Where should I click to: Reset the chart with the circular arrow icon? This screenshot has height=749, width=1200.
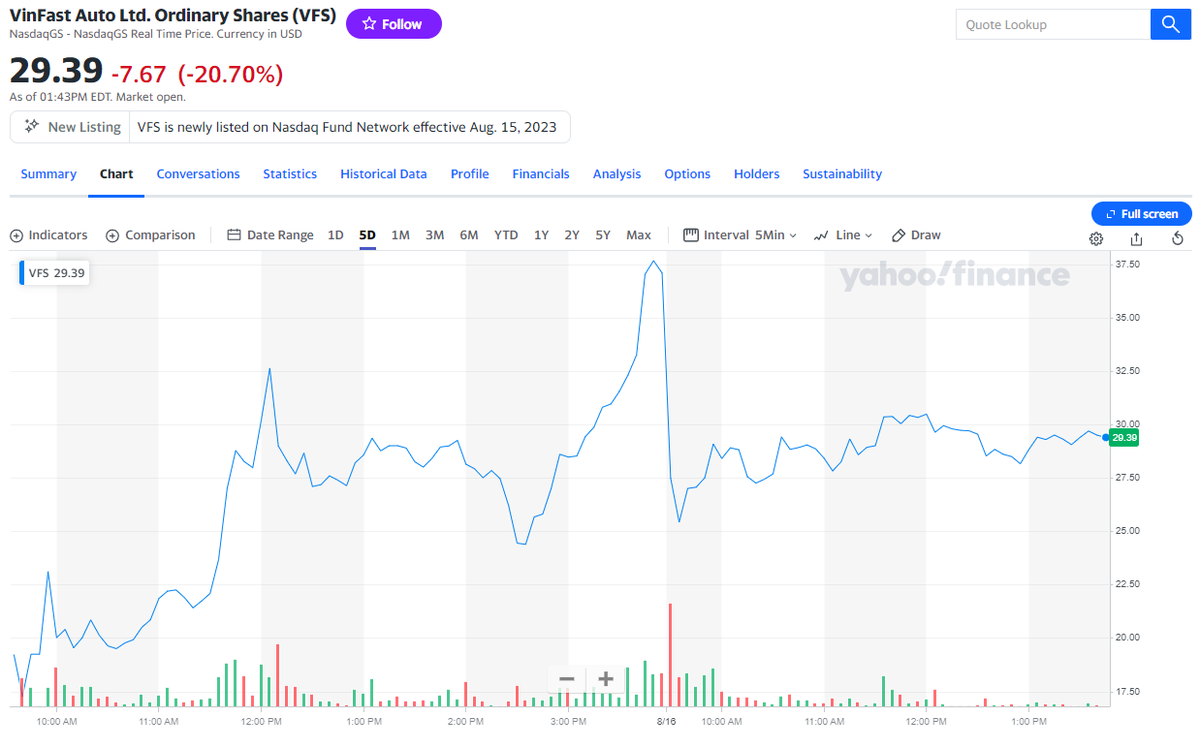pyautogui.click(x=1177, y=239)
